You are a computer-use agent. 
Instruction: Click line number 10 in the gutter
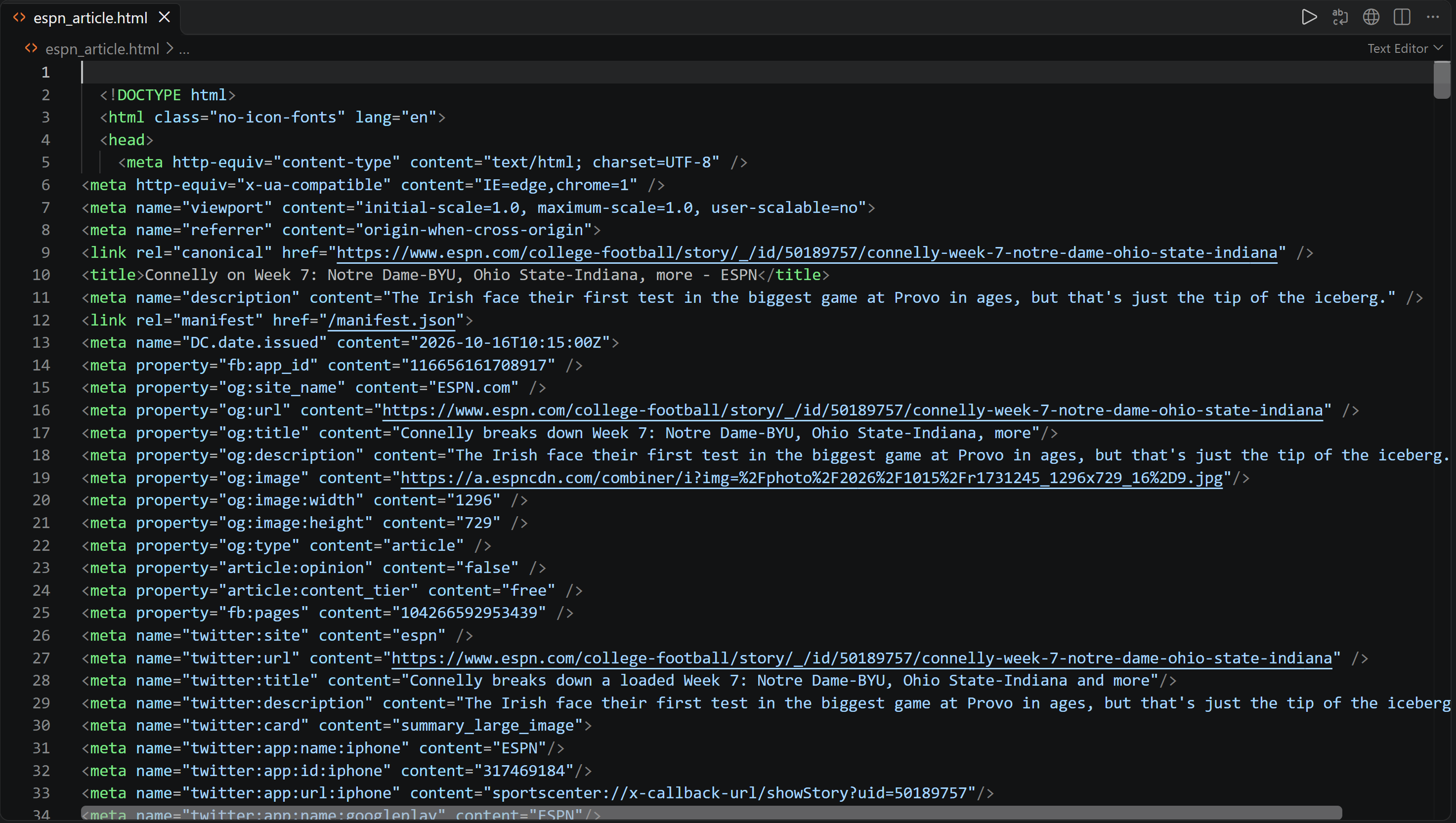42,275
